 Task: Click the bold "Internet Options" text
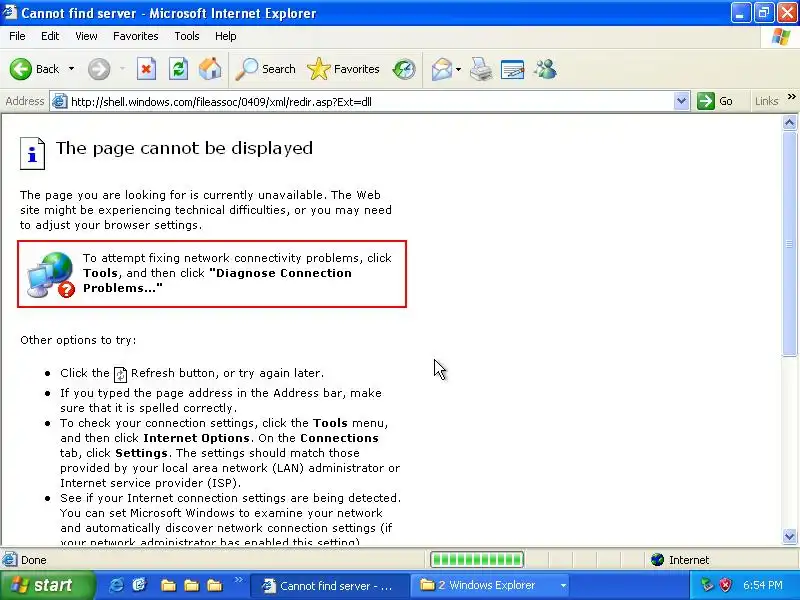pyautogui.click(x=196, y=438)
